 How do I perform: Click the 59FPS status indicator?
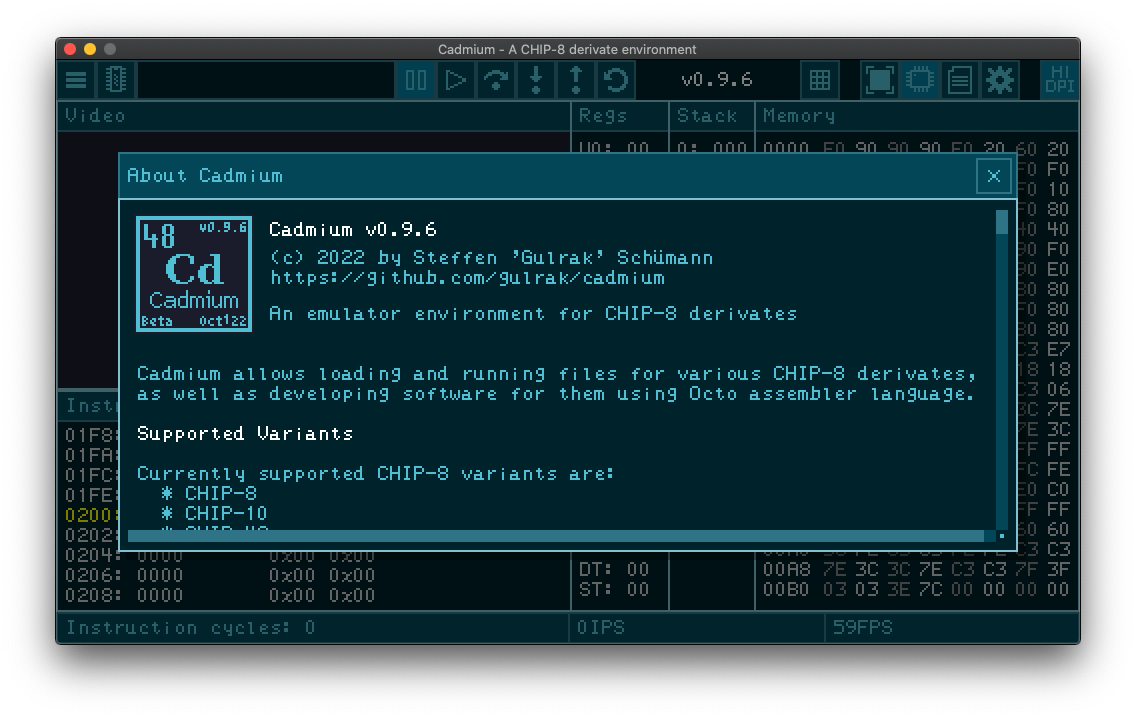pyautogui.click(x=863, y=628)
